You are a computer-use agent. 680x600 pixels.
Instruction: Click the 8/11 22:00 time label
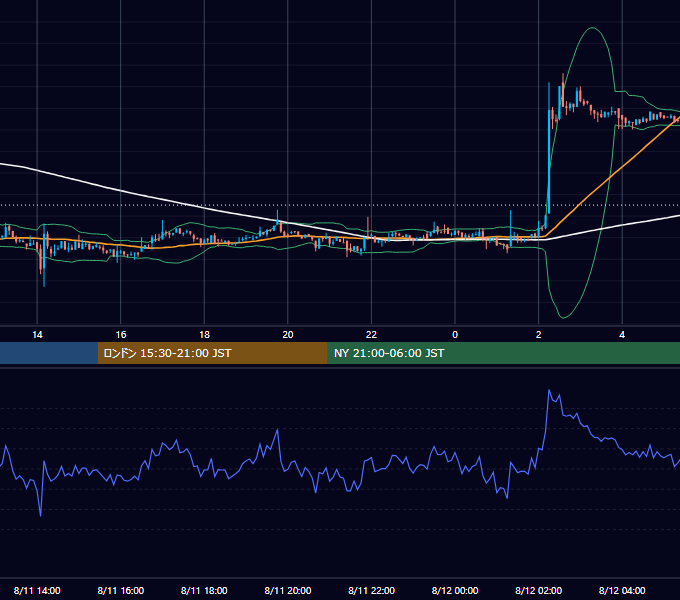(x=372, y=590)
